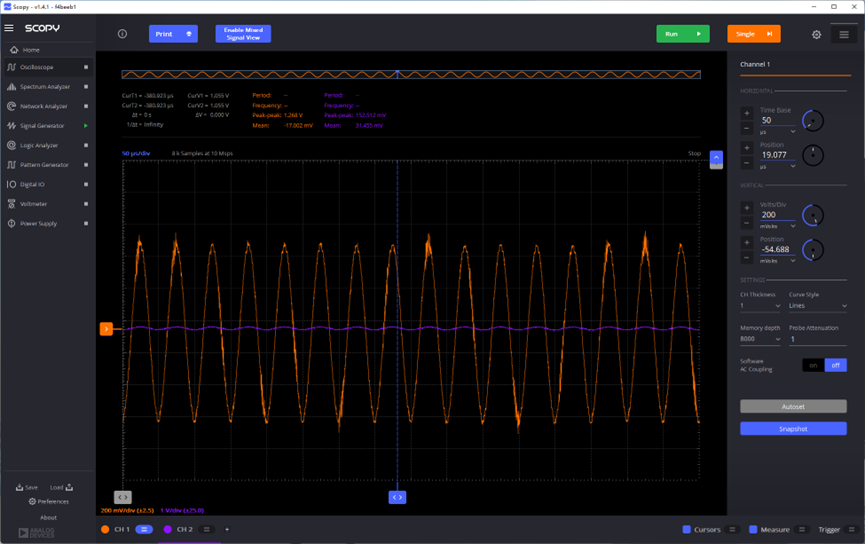Increase Time Base with plus button

[747, 113]
